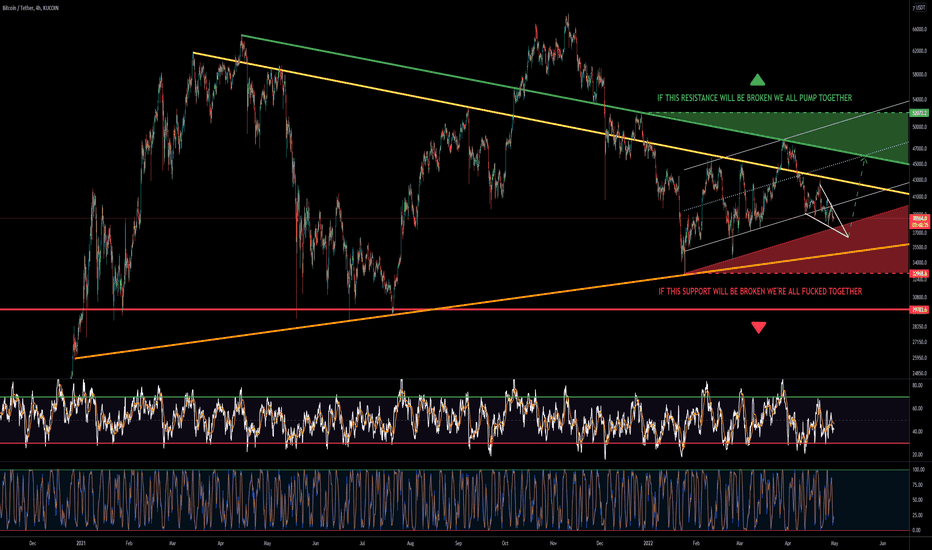Screen dimensions: 932x550
Task: Click the 20.00 label on the RSI scale
Action: point(918,454)
